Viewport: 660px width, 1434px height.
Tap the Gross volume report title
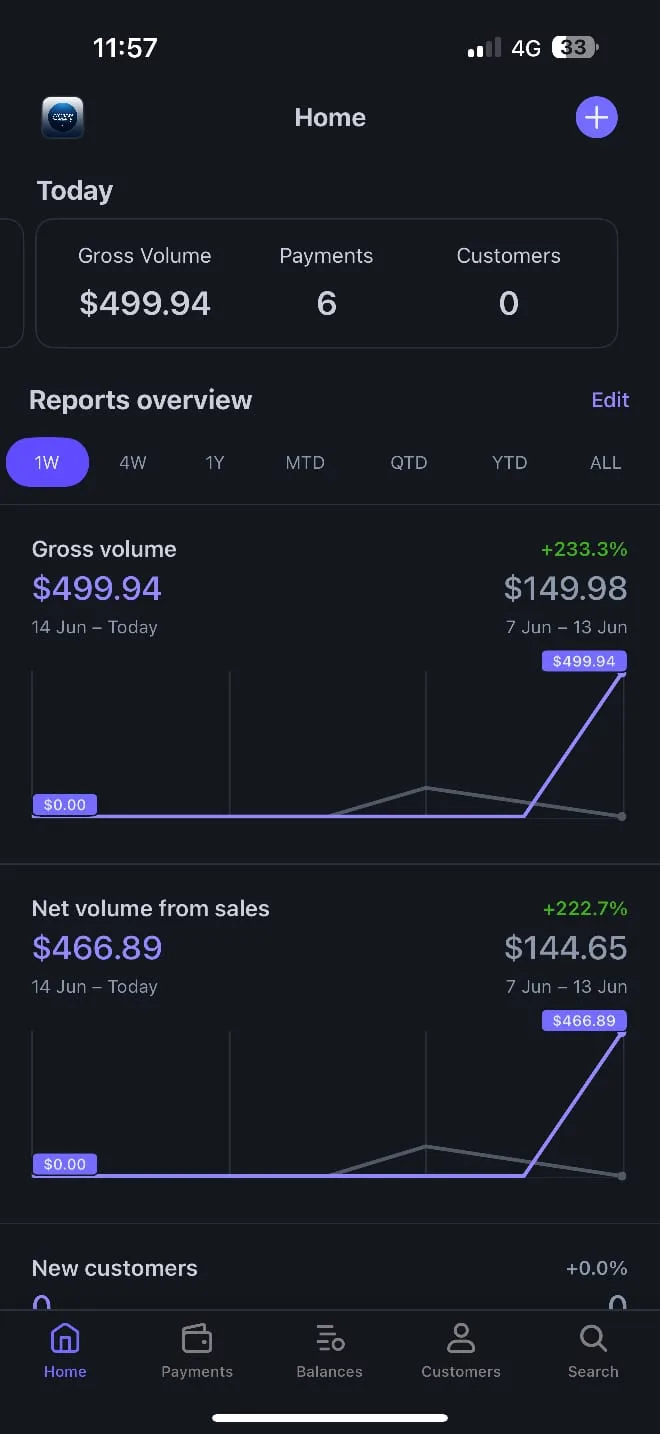[x=104, y=549]
